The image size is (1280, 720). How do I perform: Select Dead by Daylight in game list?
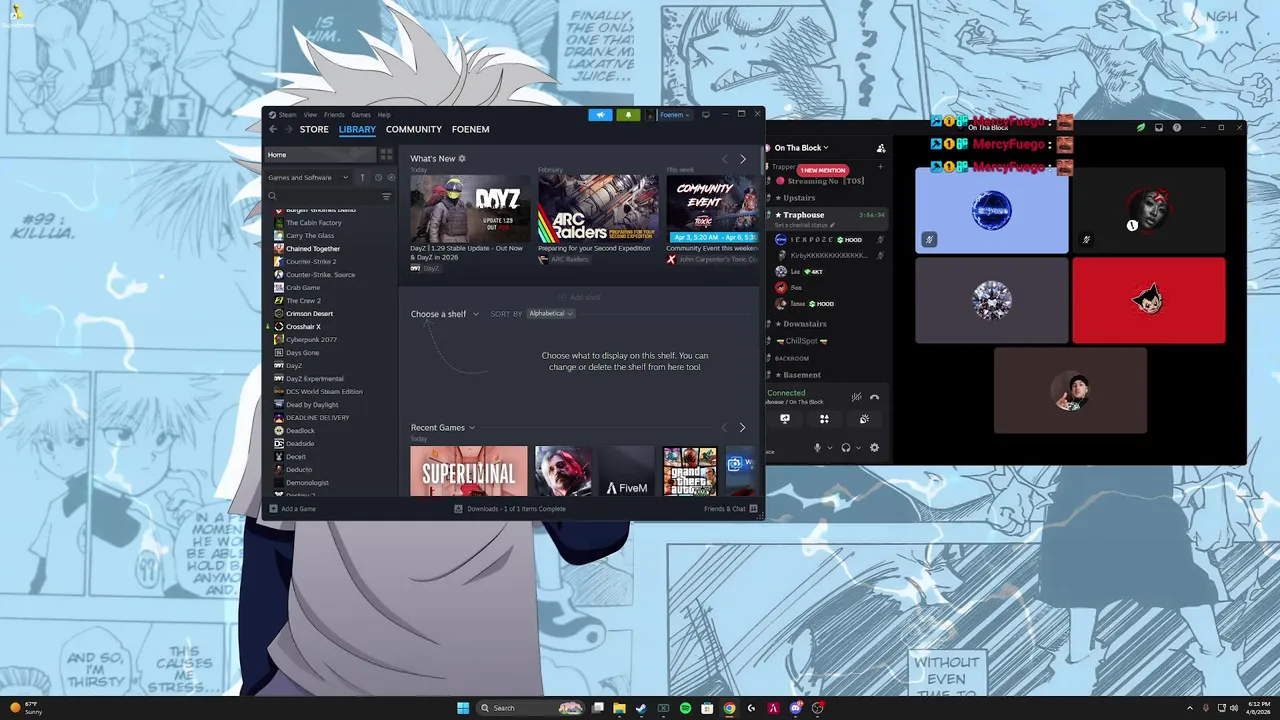point(312,405)
